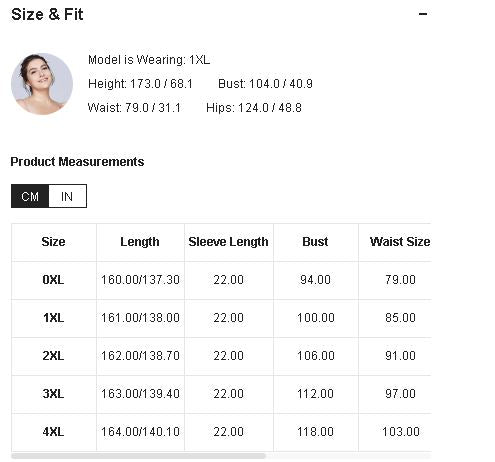Select the 3XL size row

click(221, 394)
